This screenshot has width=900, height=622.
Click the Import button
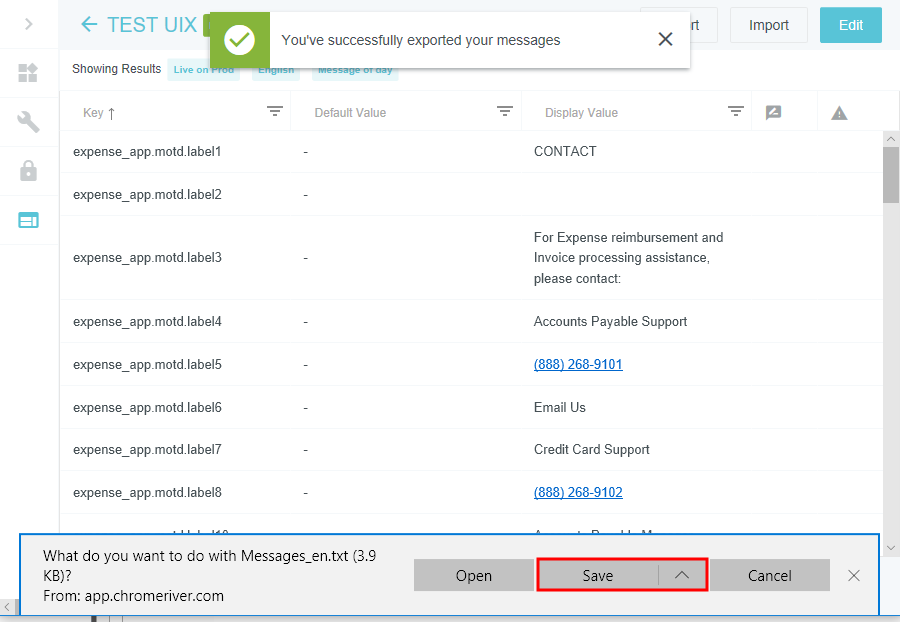click(768, 25)
